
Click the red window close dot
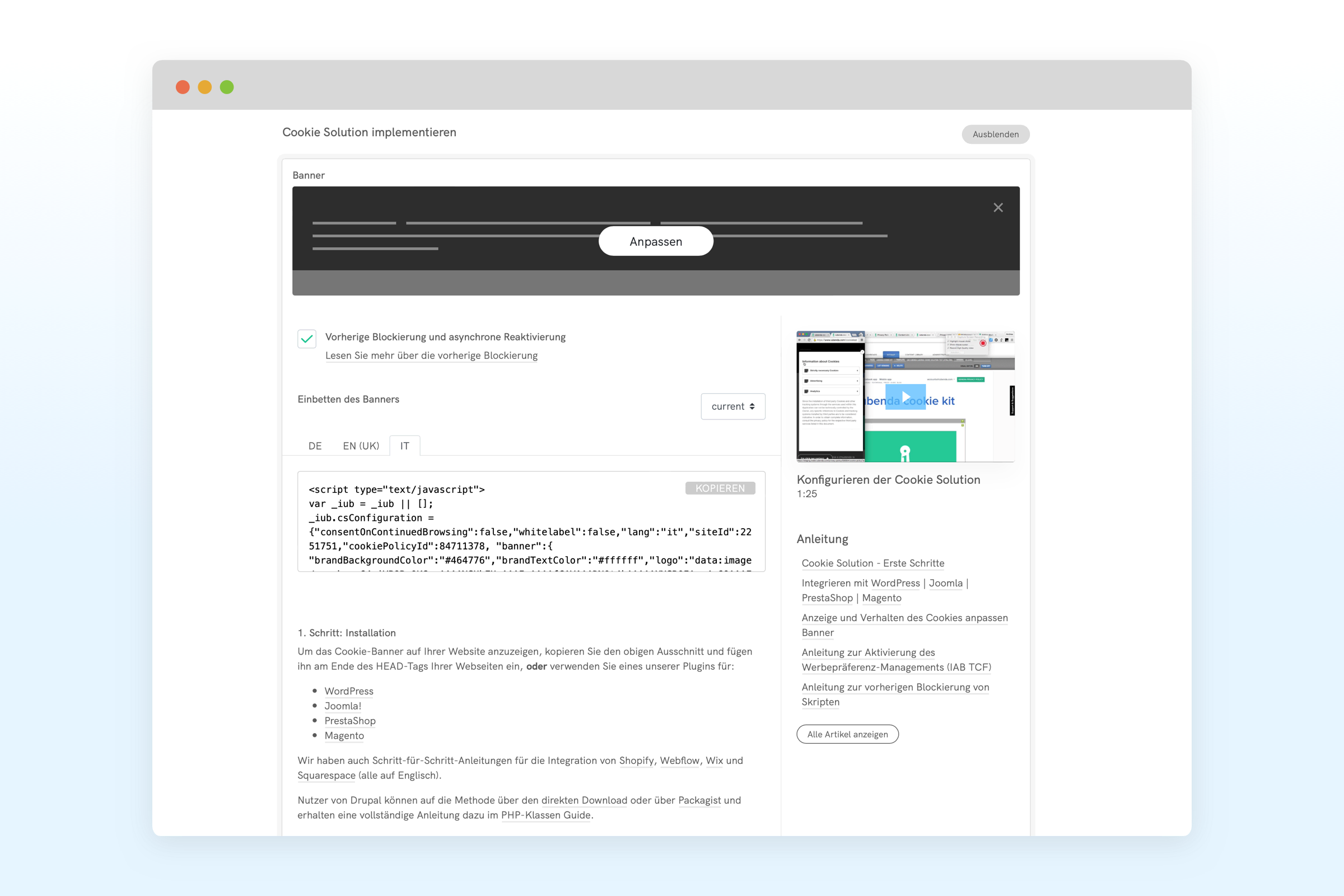pos(183,87)
